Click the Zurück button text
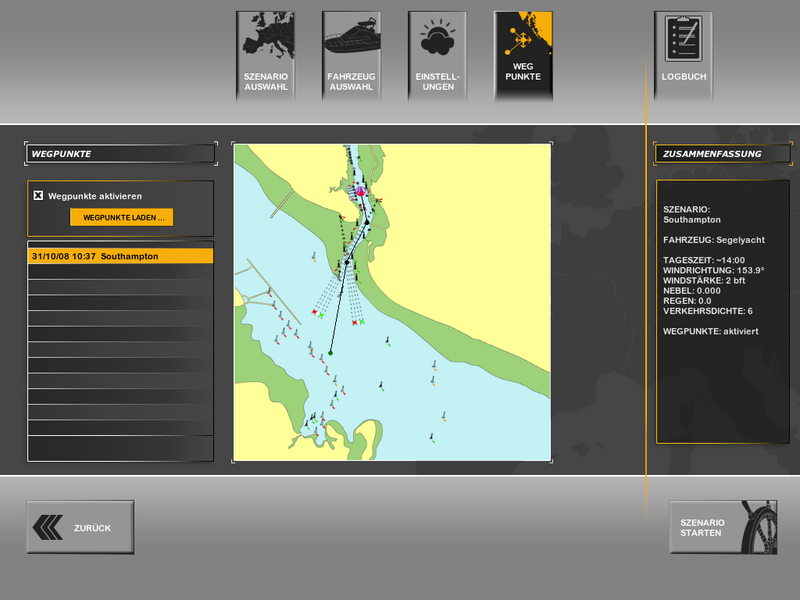The image size is (800, 600). tap(93, 527)
